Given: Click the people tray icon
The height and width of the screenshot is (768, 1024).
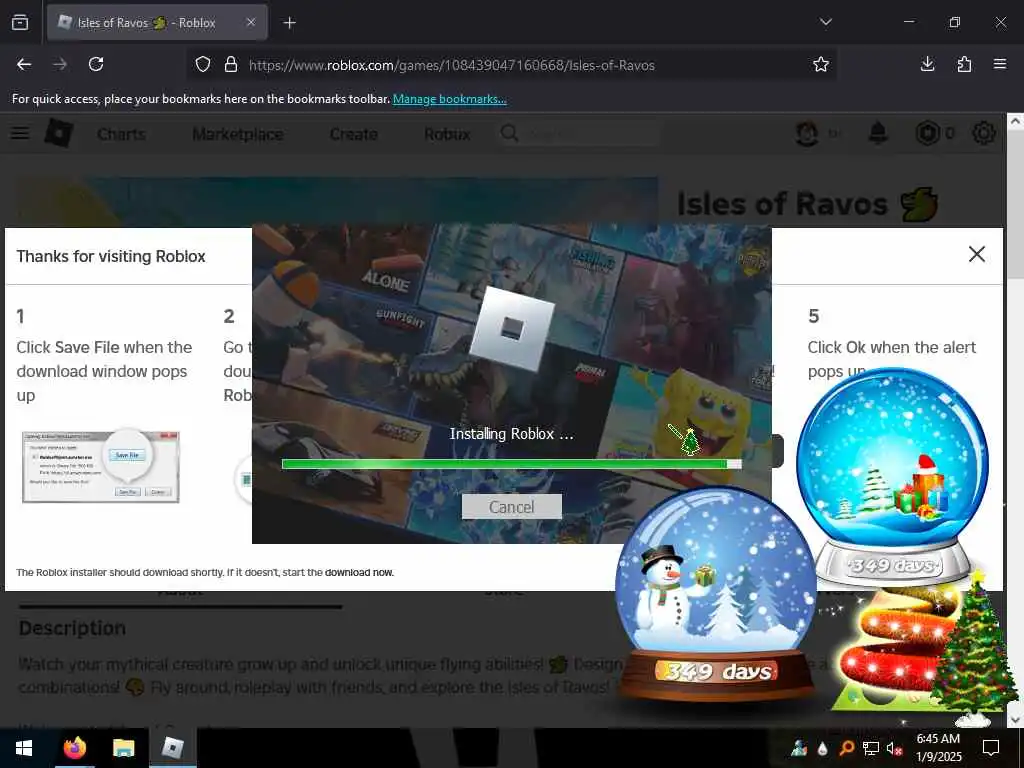Looking at the screenshot, I should (799, 748).
